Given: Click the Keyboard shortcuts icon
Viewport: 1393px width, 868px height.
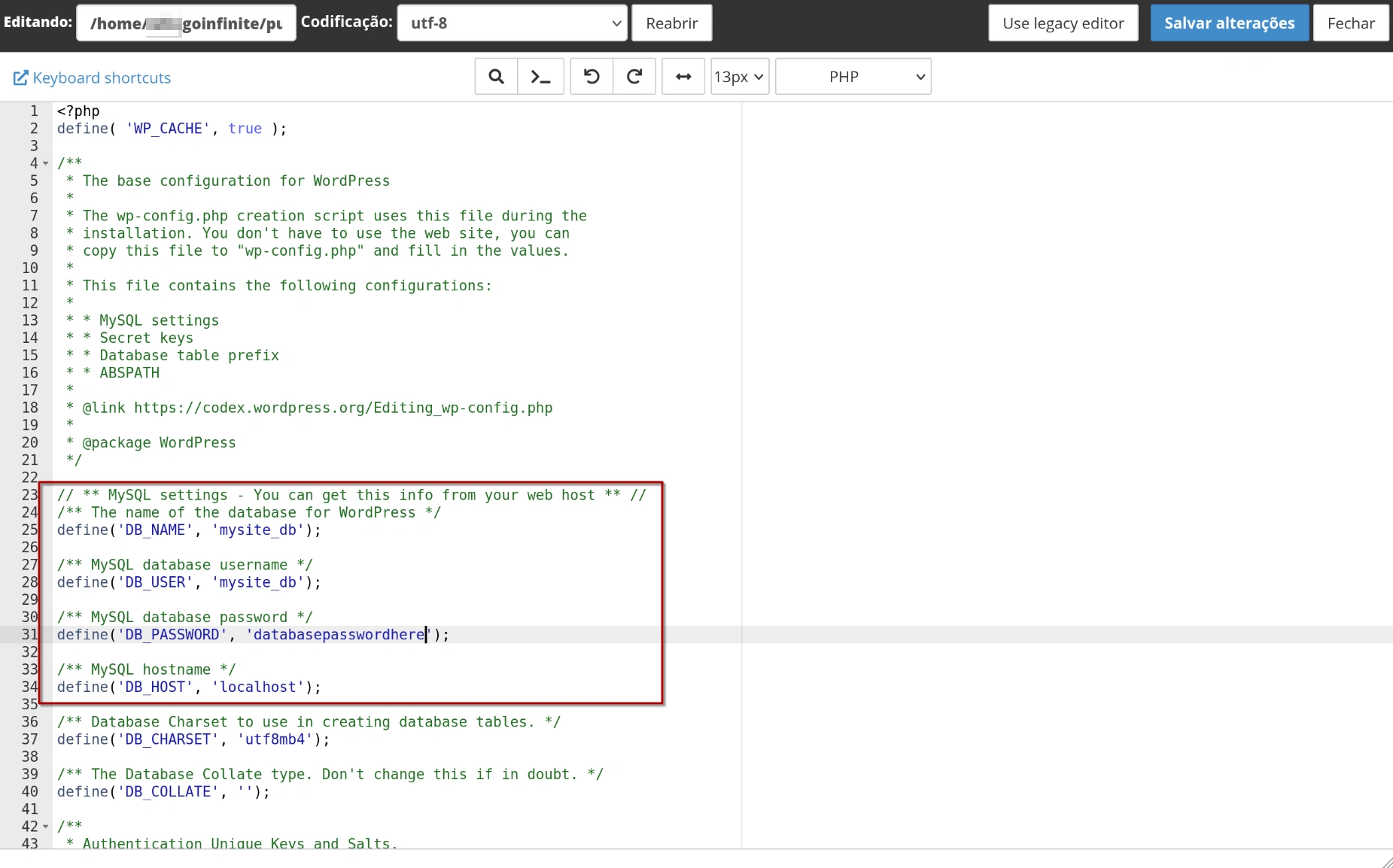Looking at the screenshot, I should [20, 77].
